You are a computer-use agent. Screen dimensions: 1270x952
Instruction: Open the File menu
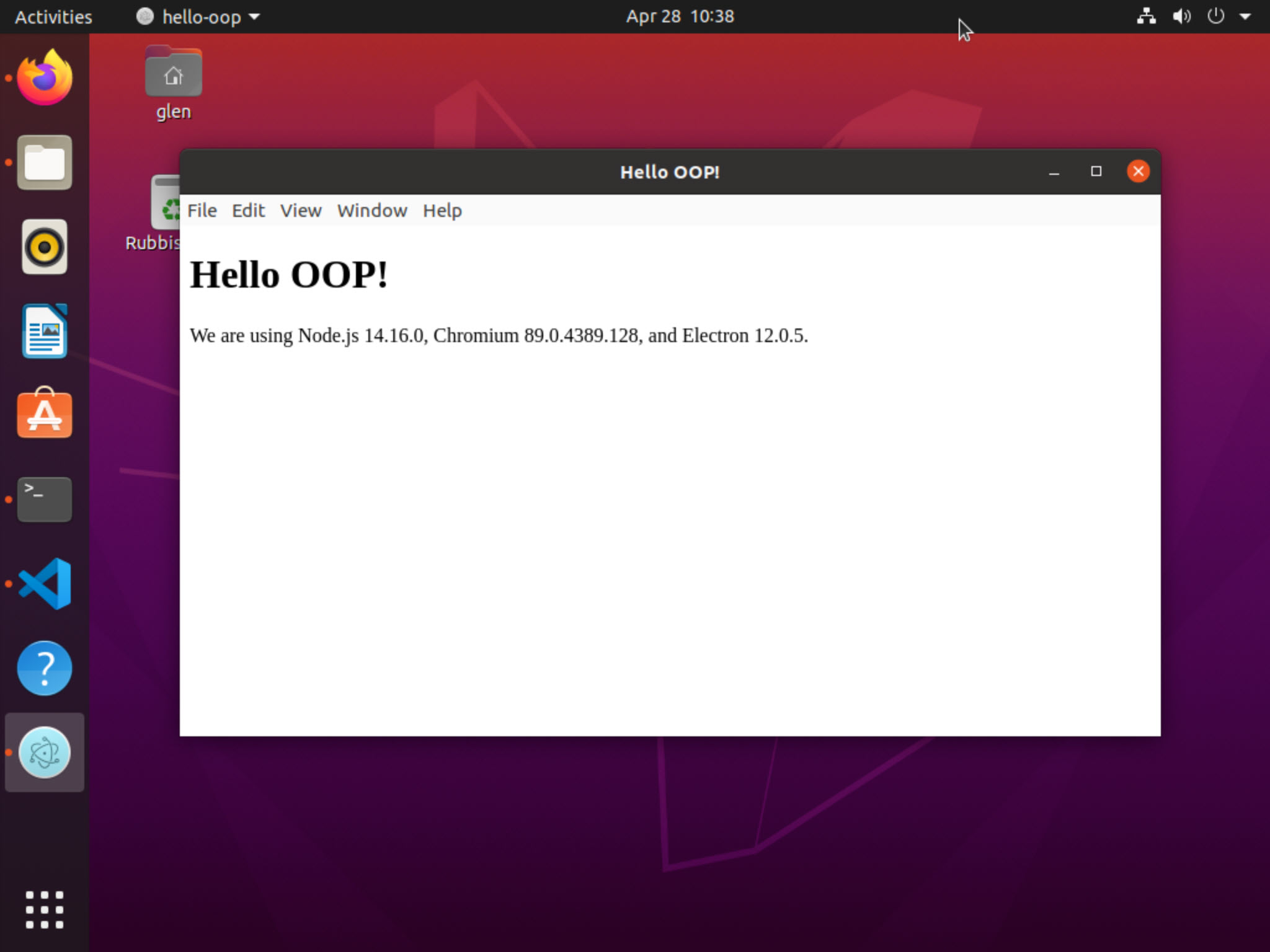tap(202, 211)
